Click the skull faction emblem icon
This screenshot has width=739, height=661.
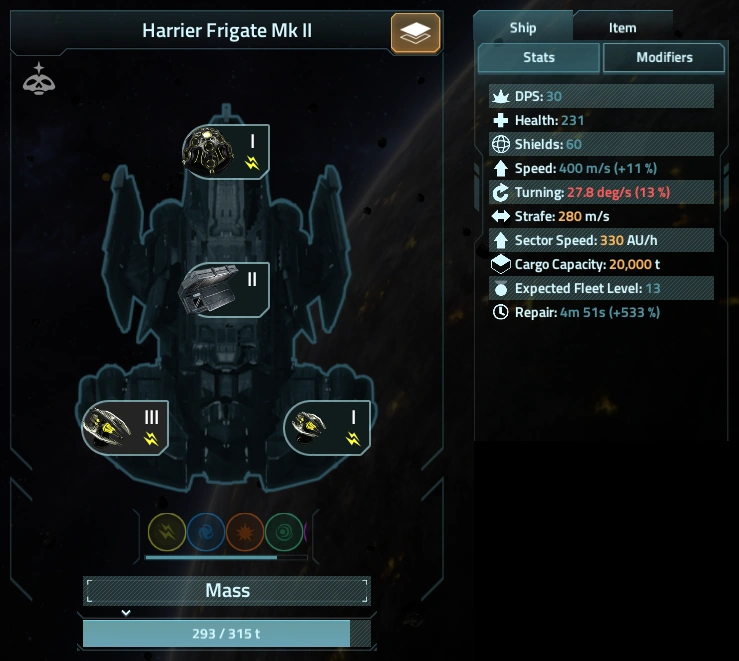click(x=39, y=79)
